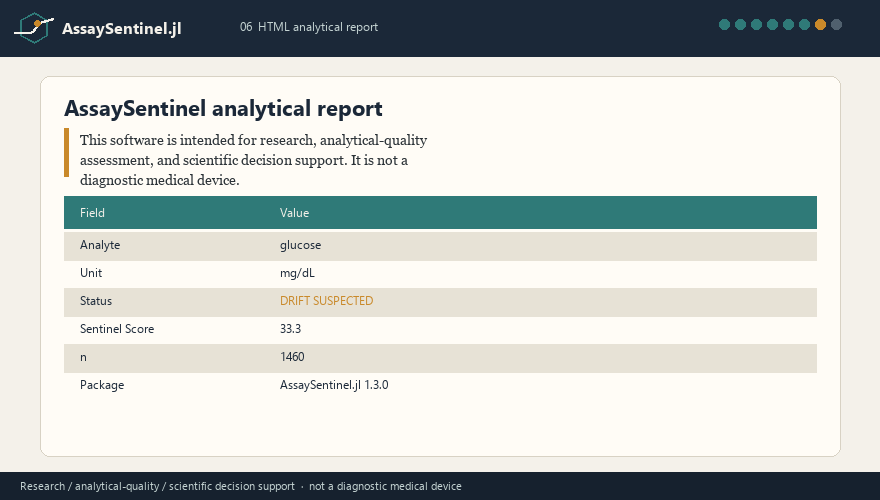The height and width of the screenshot is (500, 880).
Task: Click the 'AssaySentinel analytical report' heading
Action: tap(223, 108)
